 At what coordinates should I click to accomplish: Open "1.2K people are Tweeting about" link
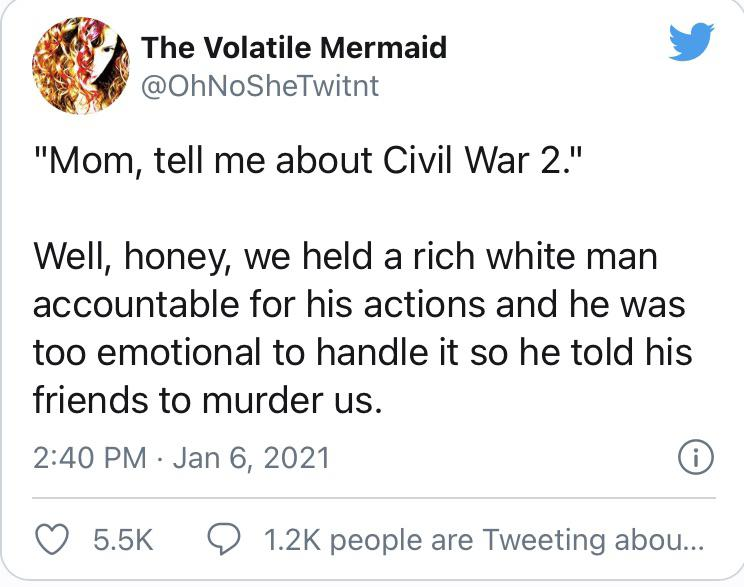point(484,541)
